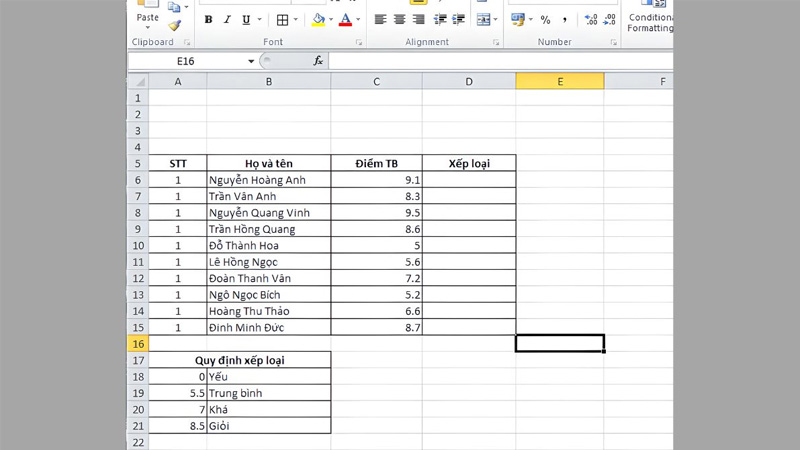Open Copy dropdown arrow

coord(186,7)
